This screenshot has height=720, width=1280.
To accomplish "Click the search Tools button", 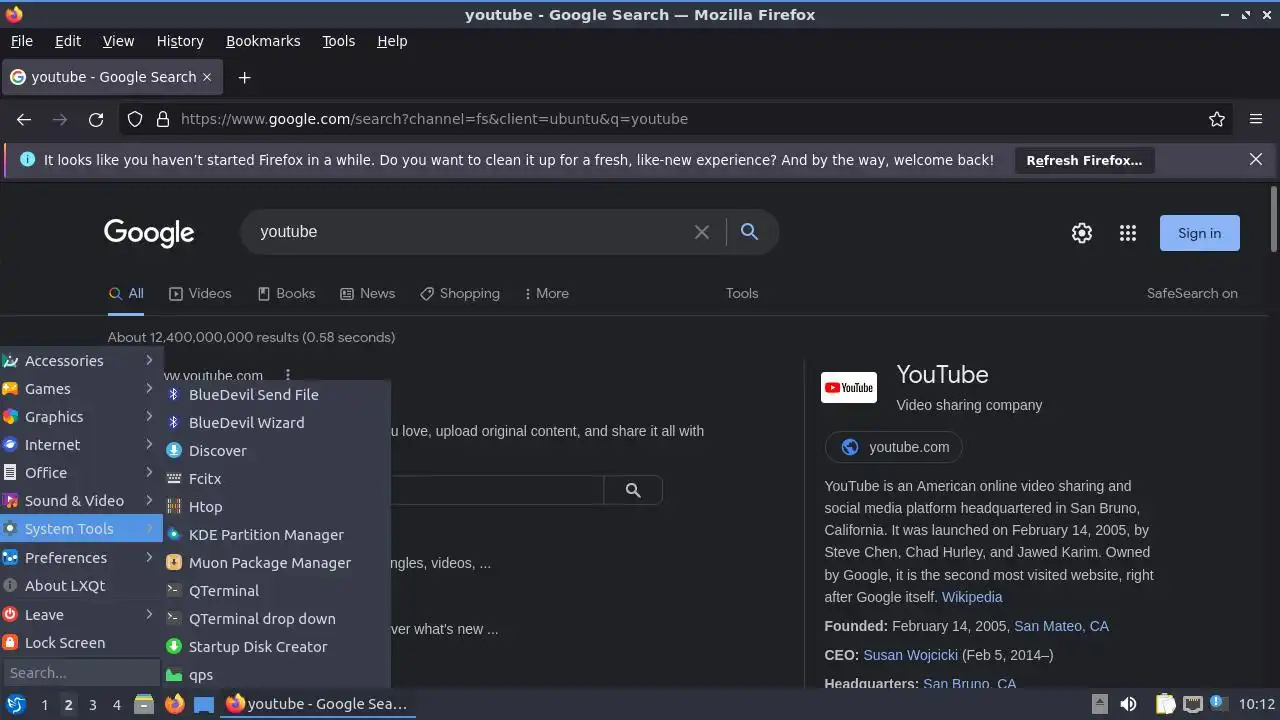I will point(742,293).
